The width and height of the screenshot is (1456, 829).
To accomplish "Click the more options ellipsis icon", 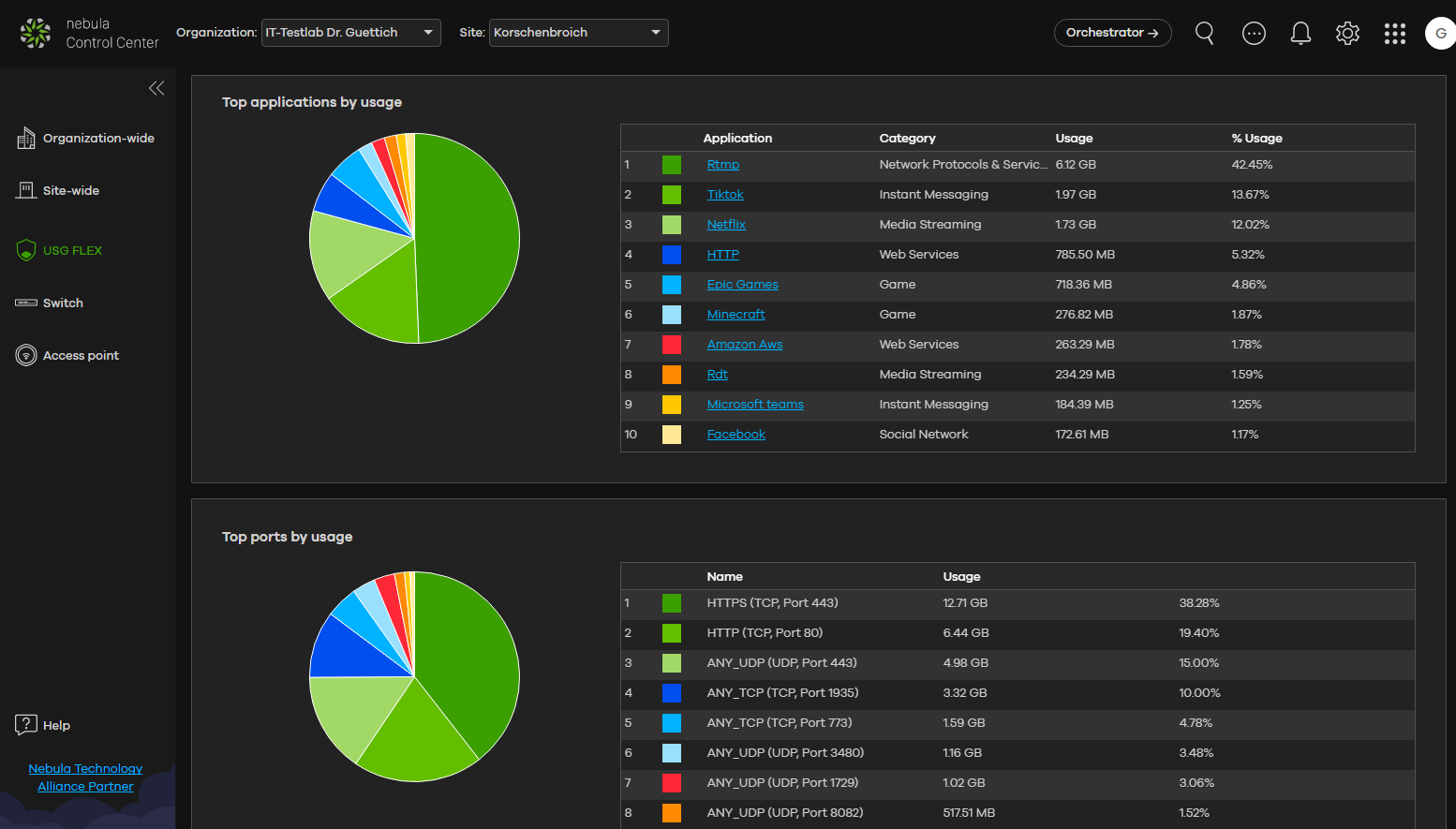I will coord(1254,33).
